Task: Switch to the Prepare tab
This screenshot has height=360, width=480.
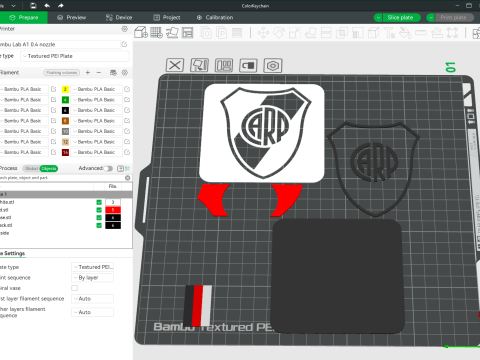Action: (x=24, y=17)
